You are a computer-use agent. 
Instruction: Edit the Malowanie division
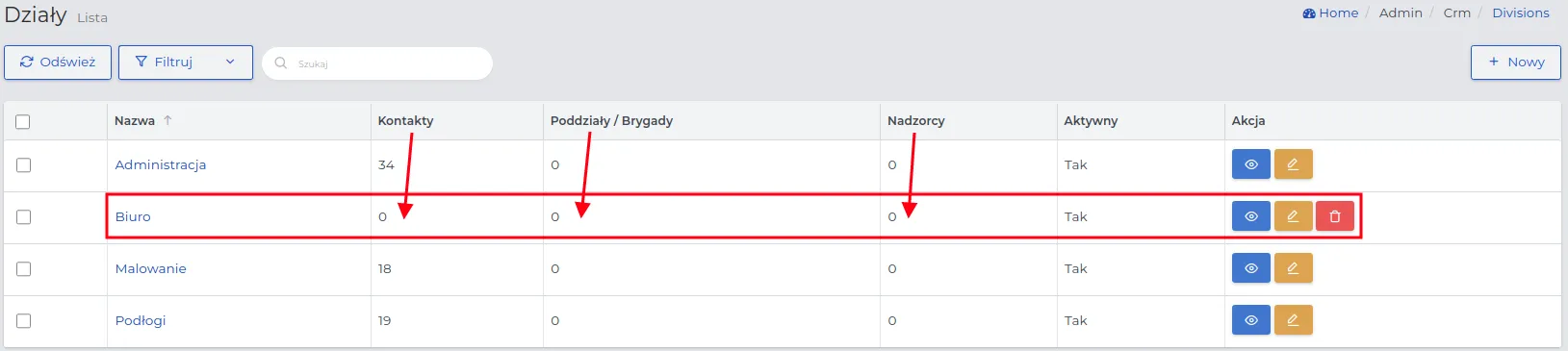1293,268
